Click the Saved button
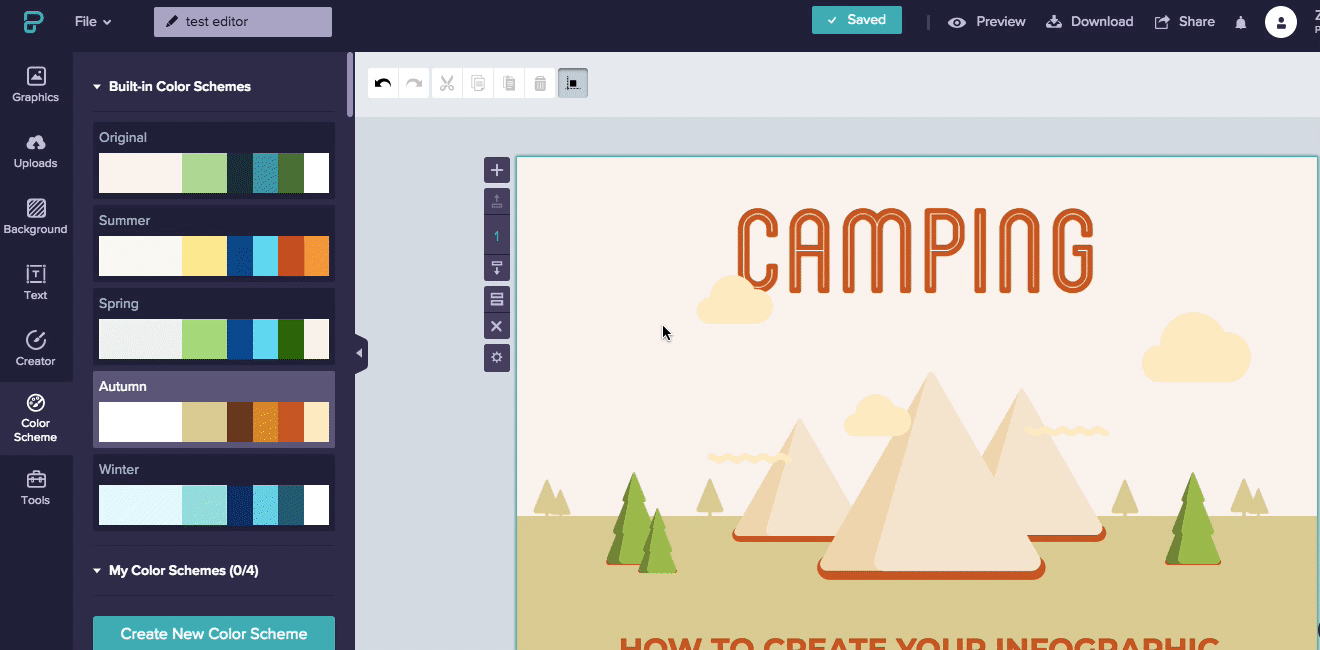 [x=857, y=20]
